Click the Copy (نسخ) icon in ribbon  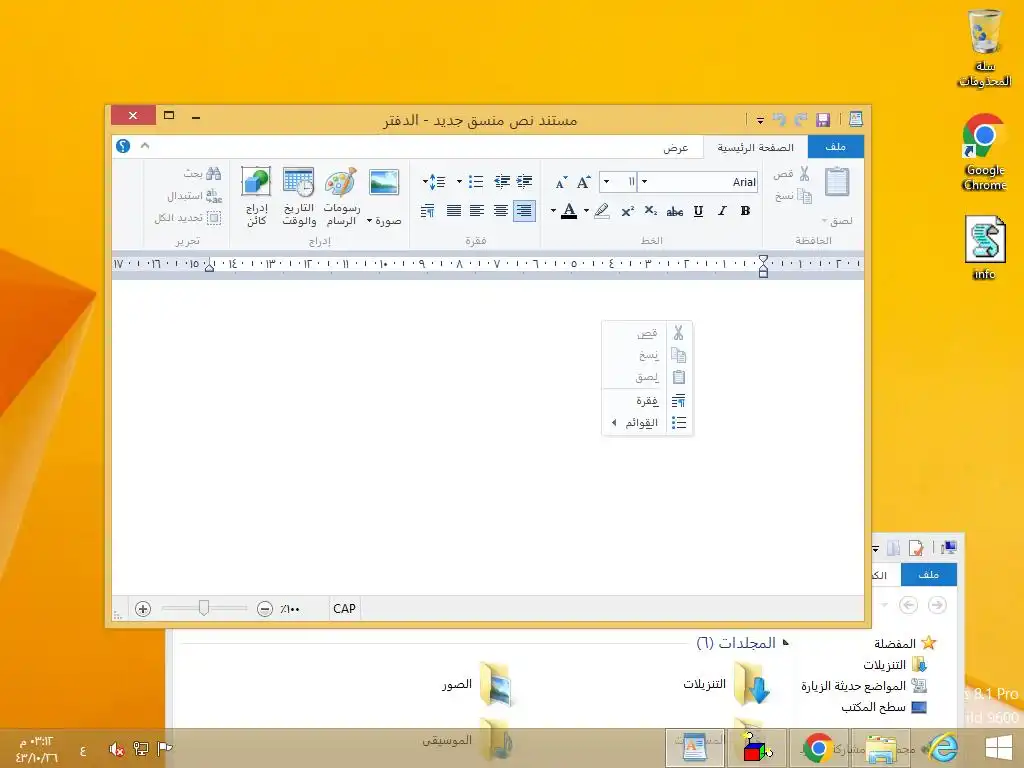click(805, 196)
